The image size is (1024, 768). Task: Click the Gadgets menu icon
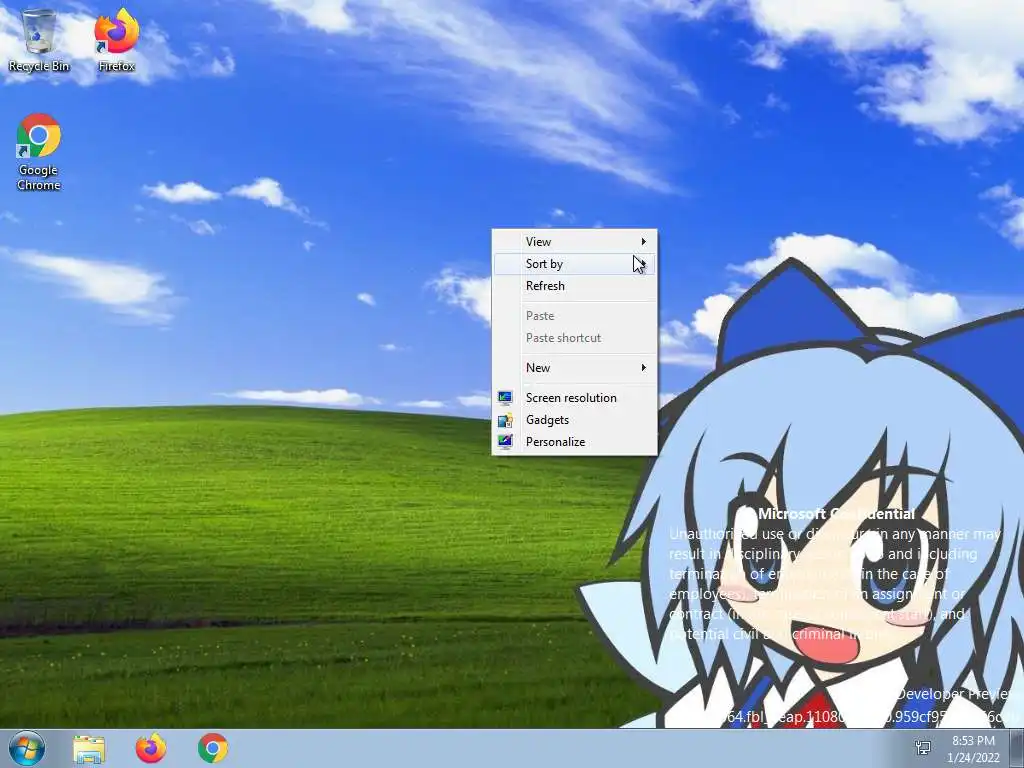(x=505, y=420)
